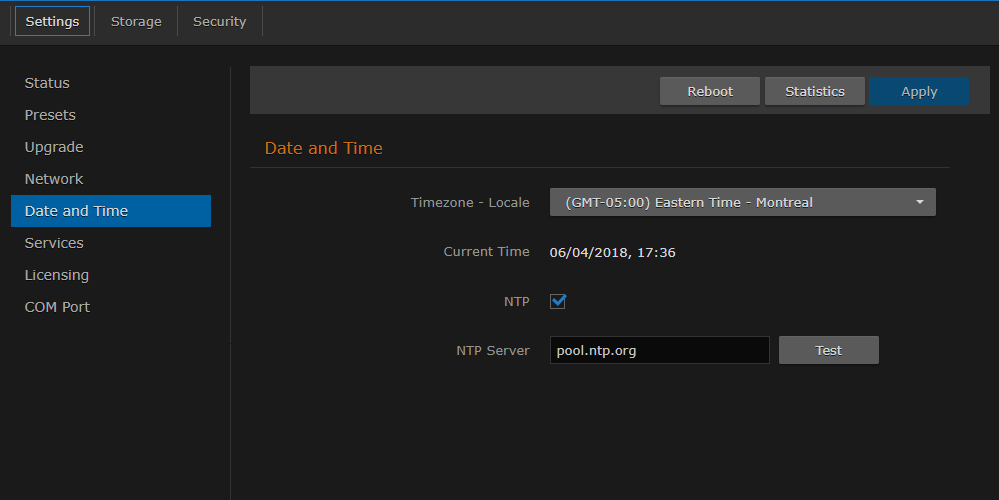Open the Timezone - Locale dropdown
This screenshot has width=999, height=500.
742,202
